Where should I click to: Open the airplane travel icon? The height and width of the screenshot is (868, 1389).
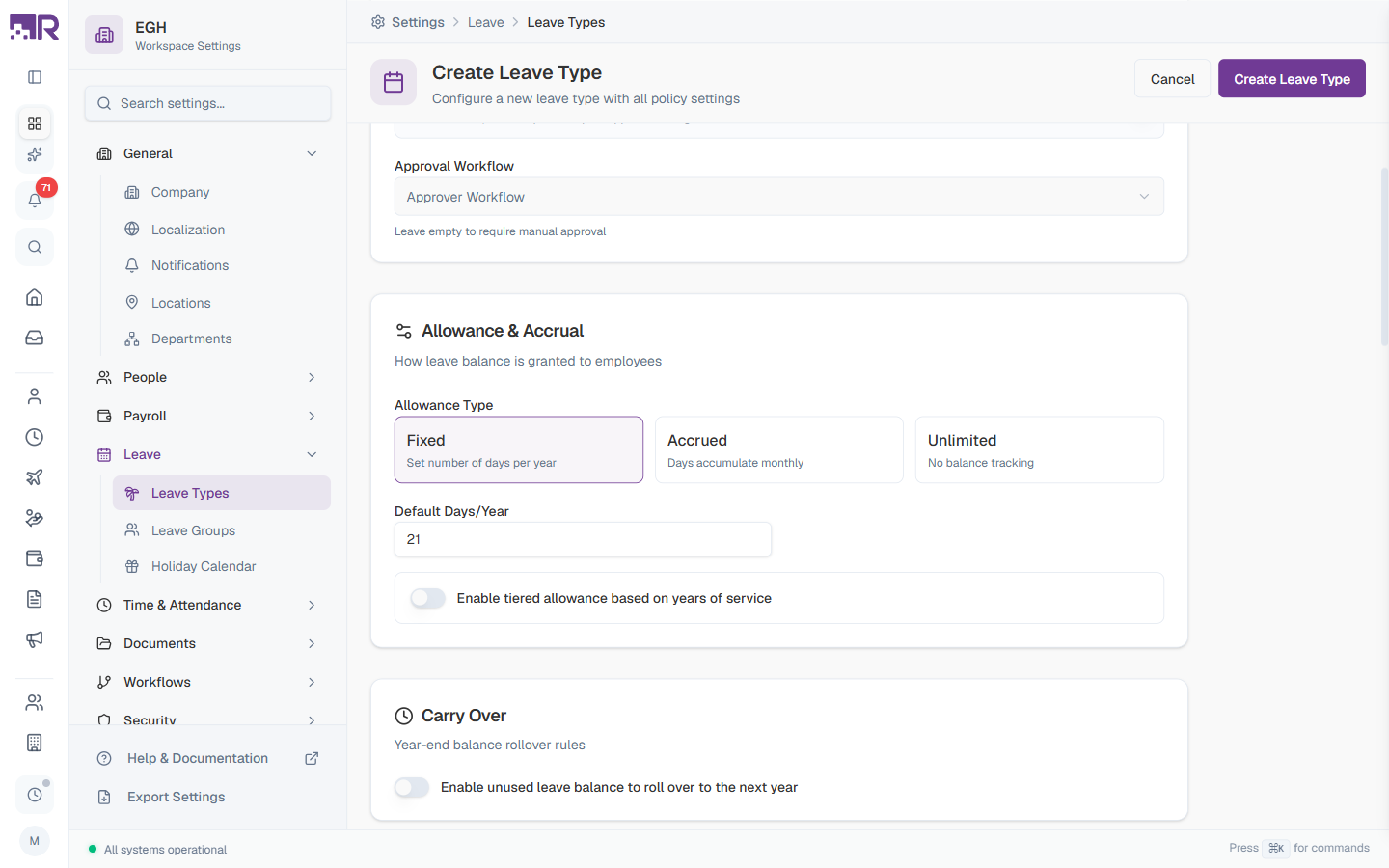click(35, 477)
